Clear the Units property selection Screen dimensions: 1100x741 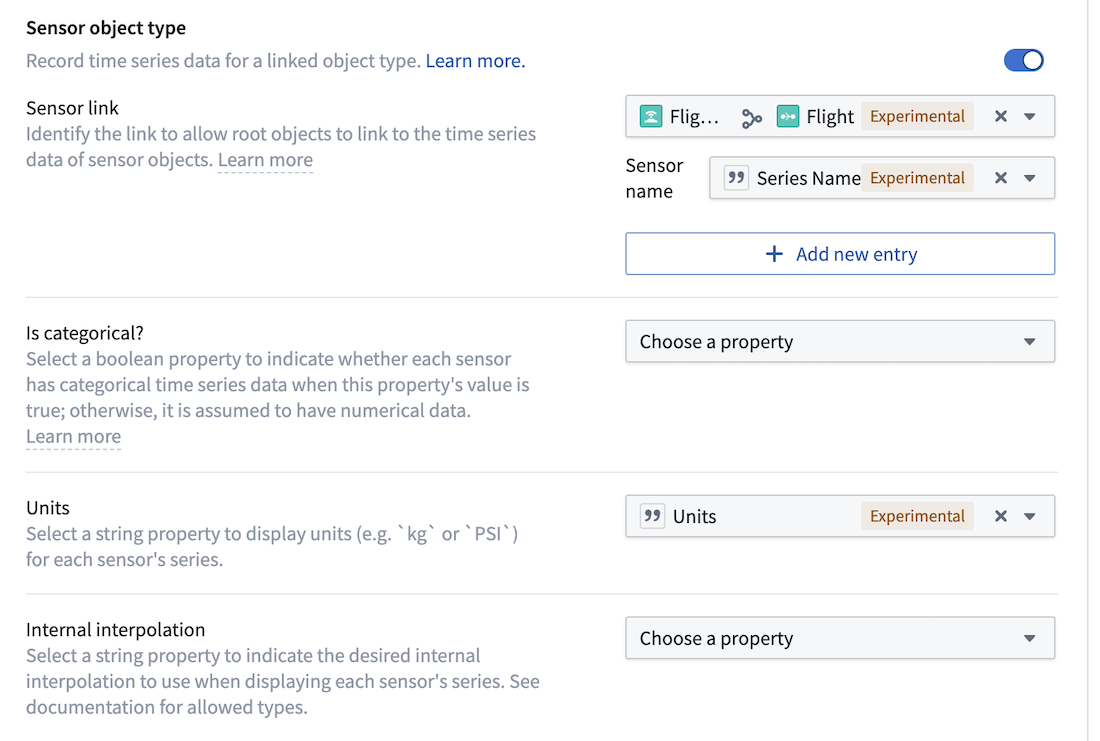[1001, 516]
